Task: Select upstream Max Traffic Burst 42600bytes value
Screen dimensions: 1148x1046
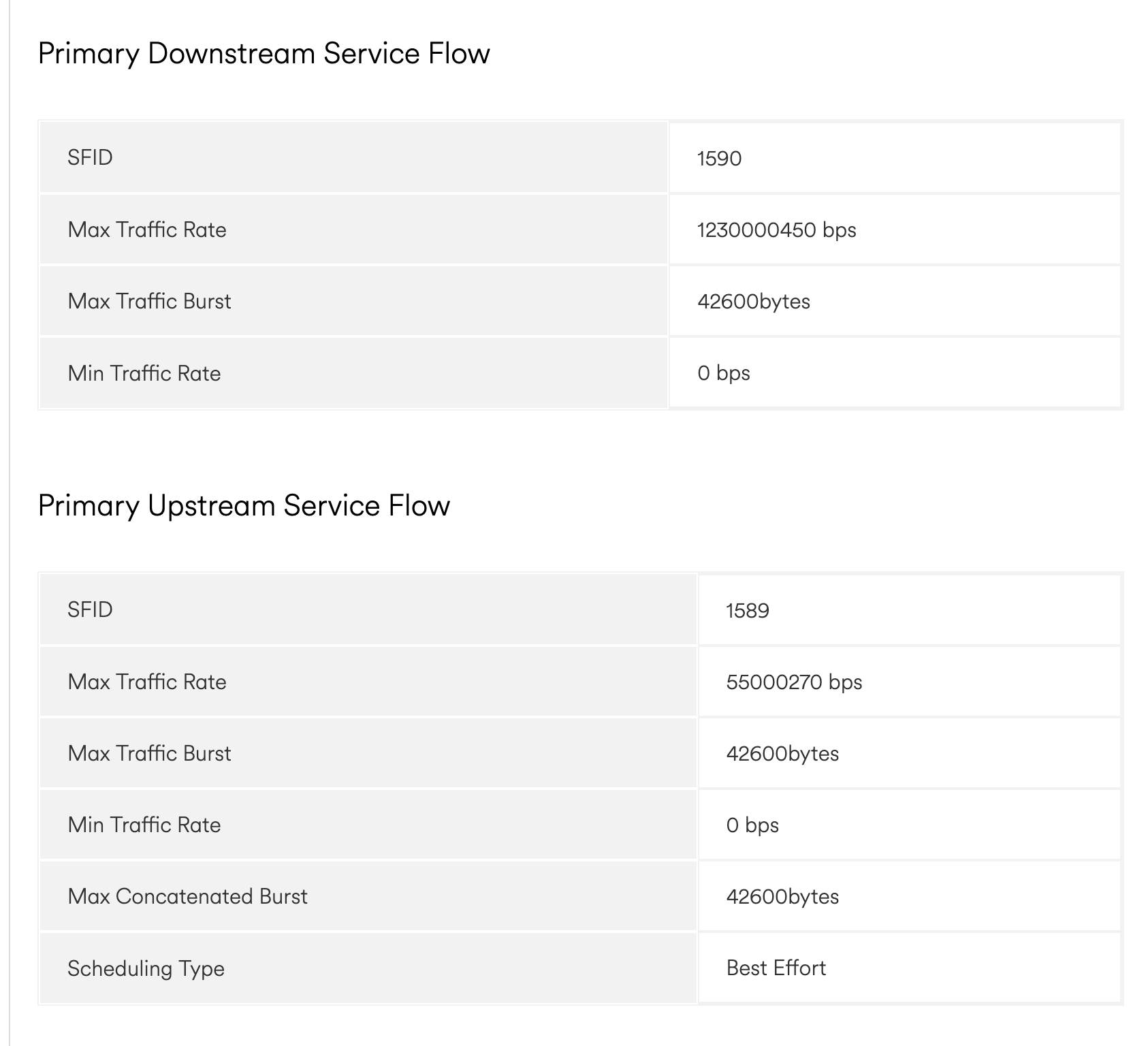Action: [782, 754]
